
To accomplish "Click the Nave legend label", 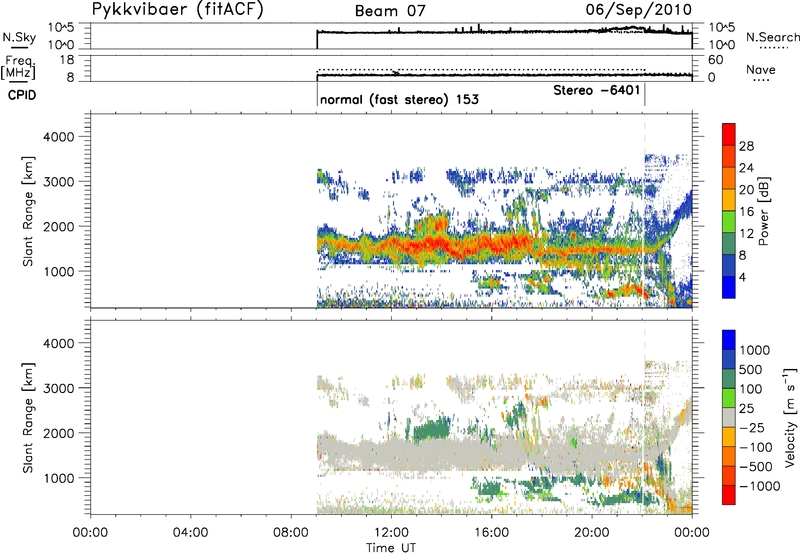I will pyautogui.click(x=761, y=70).
